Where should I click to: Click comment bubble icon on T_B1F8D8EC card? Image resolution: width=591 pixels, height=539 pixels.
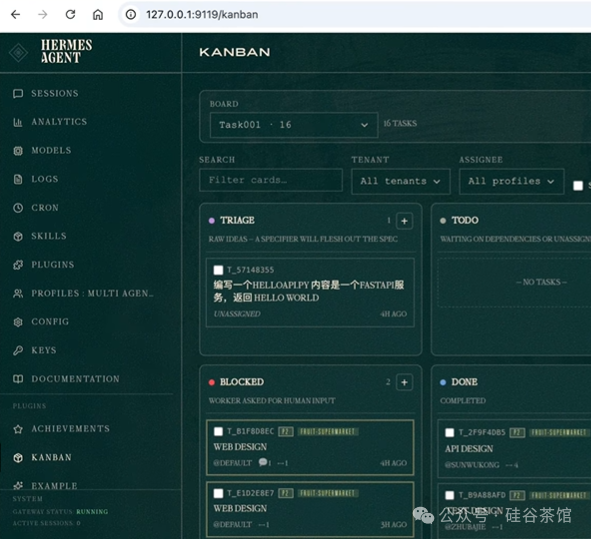point(263,462)
